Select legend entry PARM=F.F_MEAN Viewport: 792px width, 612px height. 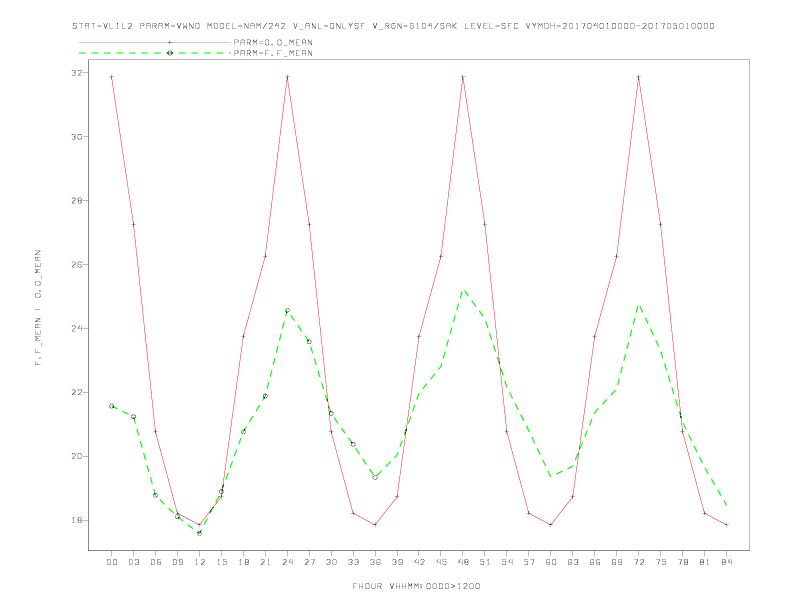pyautogui.click(x=273, y=53)
